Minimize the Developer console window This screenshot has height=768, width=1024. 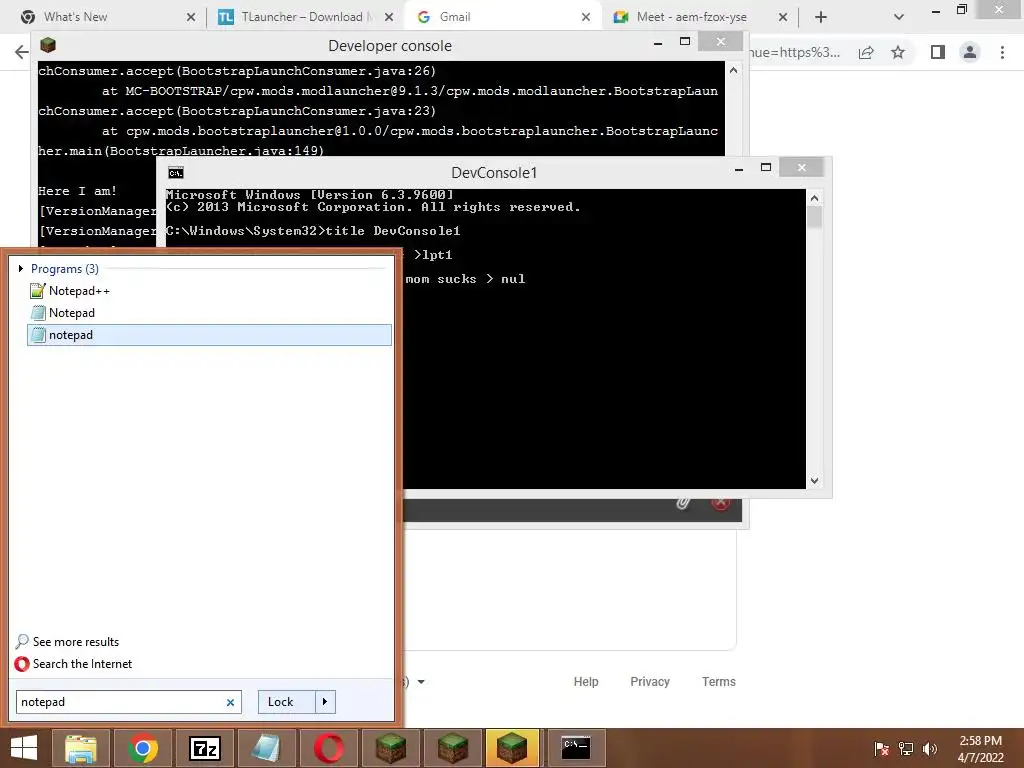(658, 42)
